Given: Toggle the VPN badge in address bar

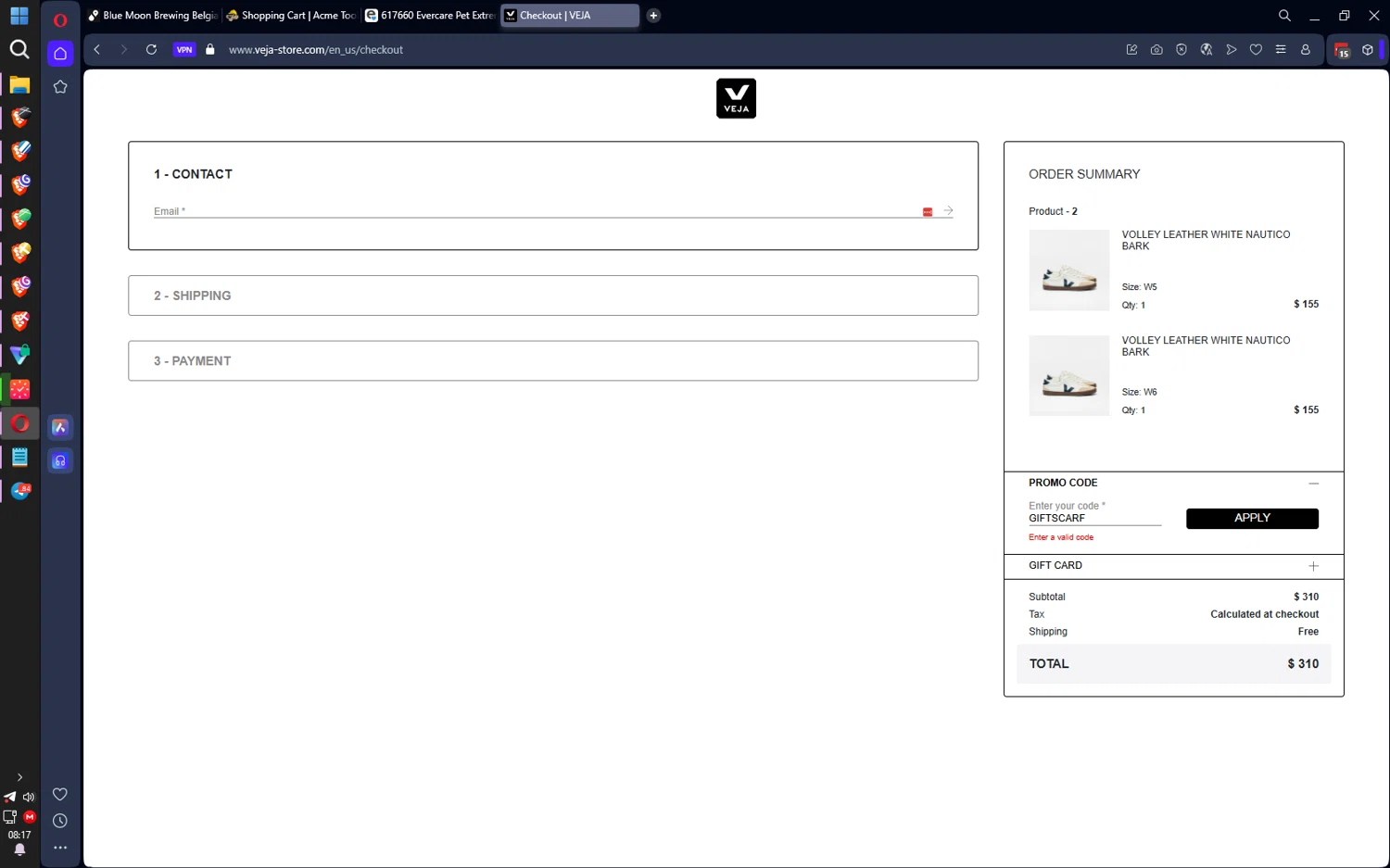Looking at the screenshot, I should (184, 50).
